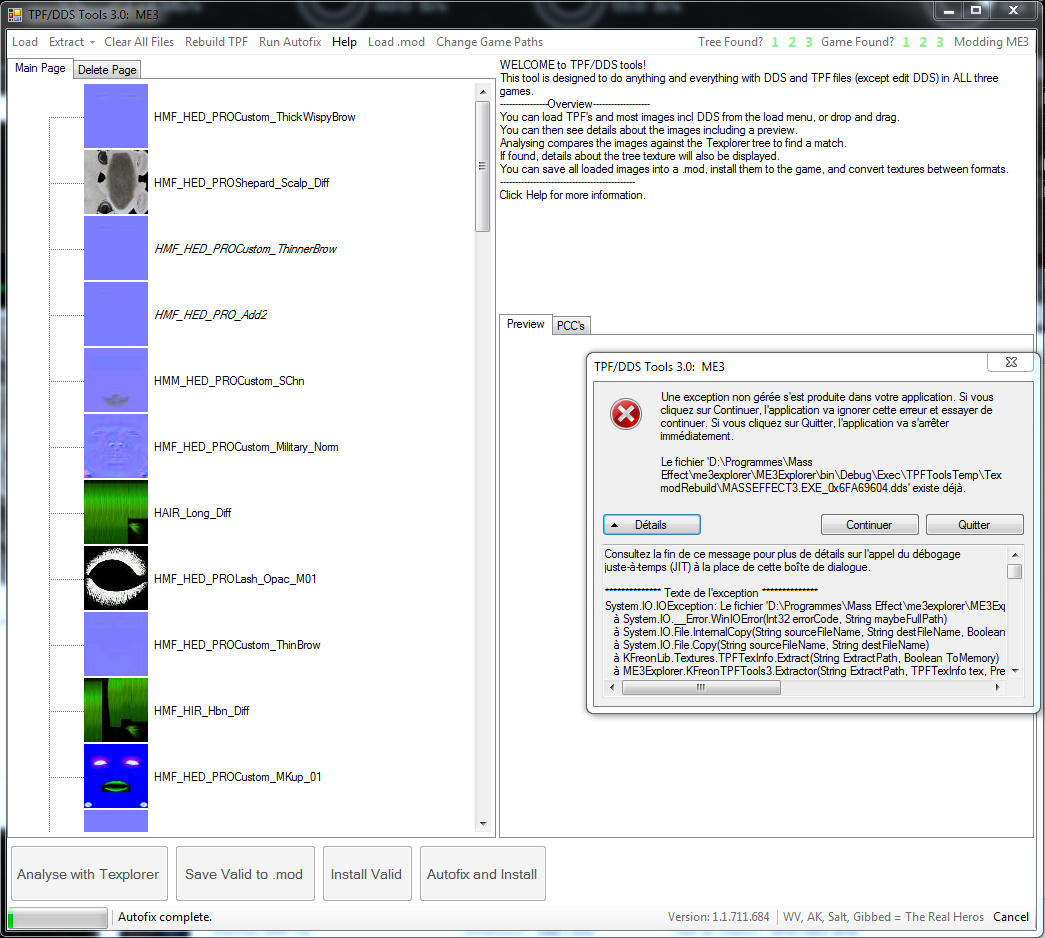
Task: Click the Quitter button
Action: click(974, 525)
